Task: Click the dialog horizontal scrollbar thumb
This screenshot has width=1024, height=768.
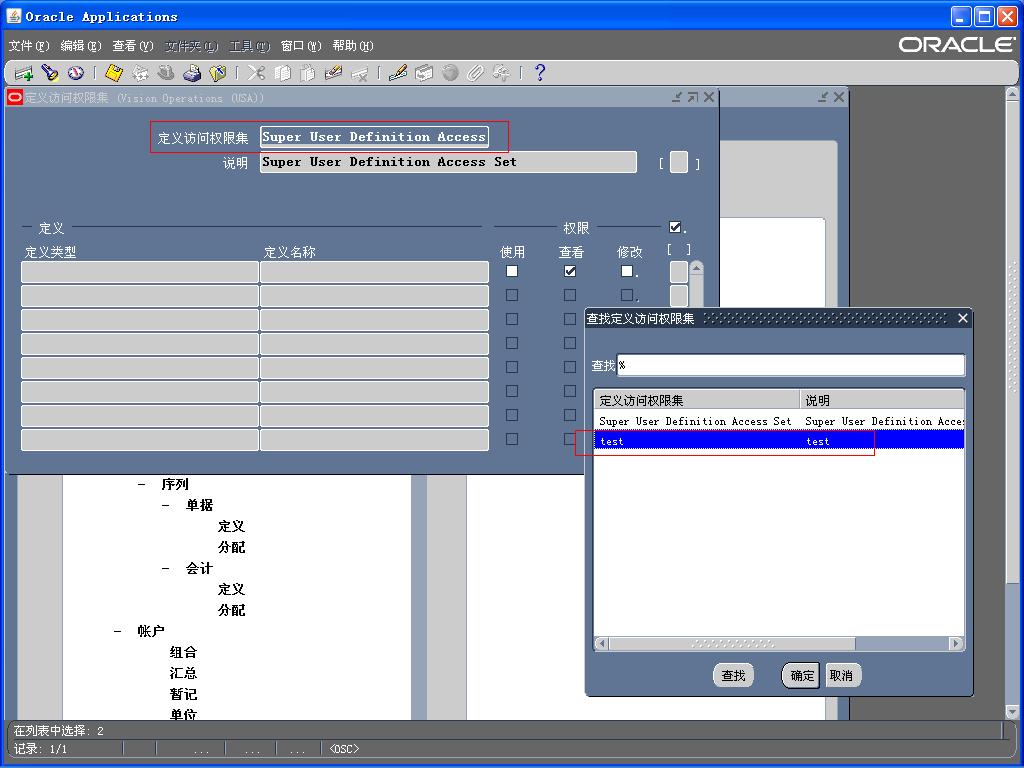Action: click(732, 643)
